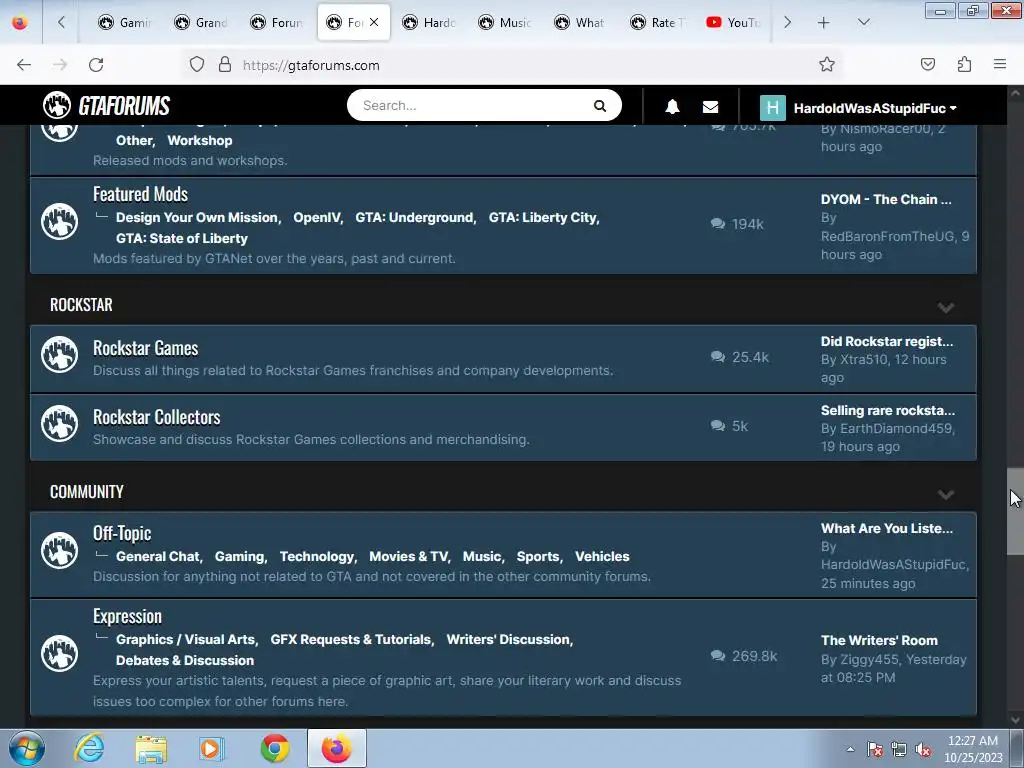Click the tracking protection shield icon
The height and width of the screenshot is (768, 1024).
tap(197, 64)
